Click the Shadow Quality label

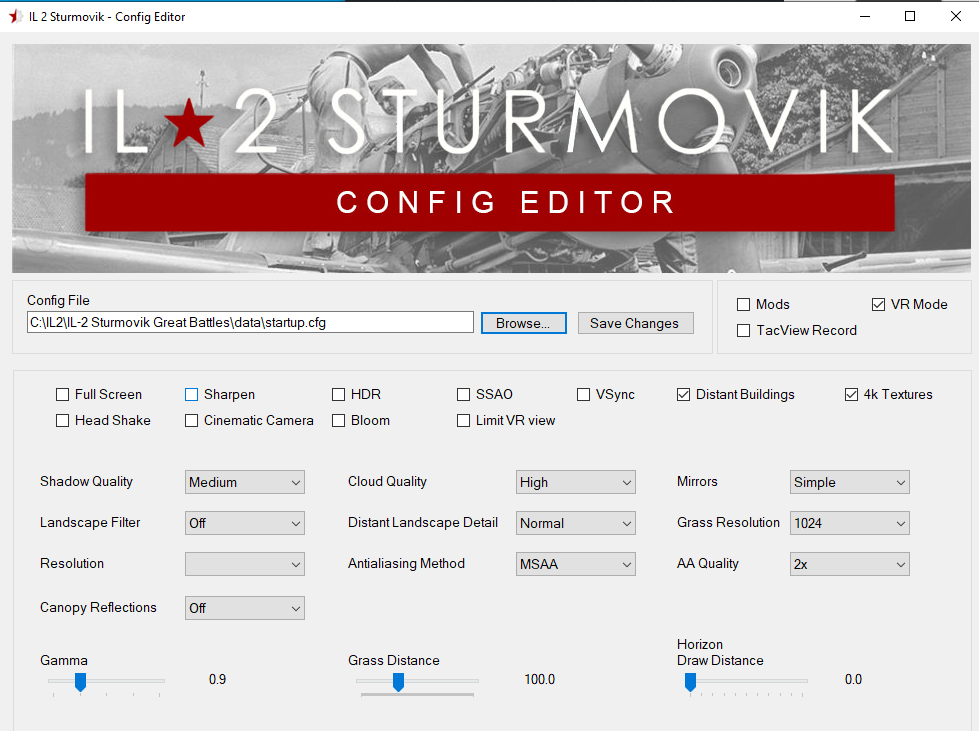86,481
